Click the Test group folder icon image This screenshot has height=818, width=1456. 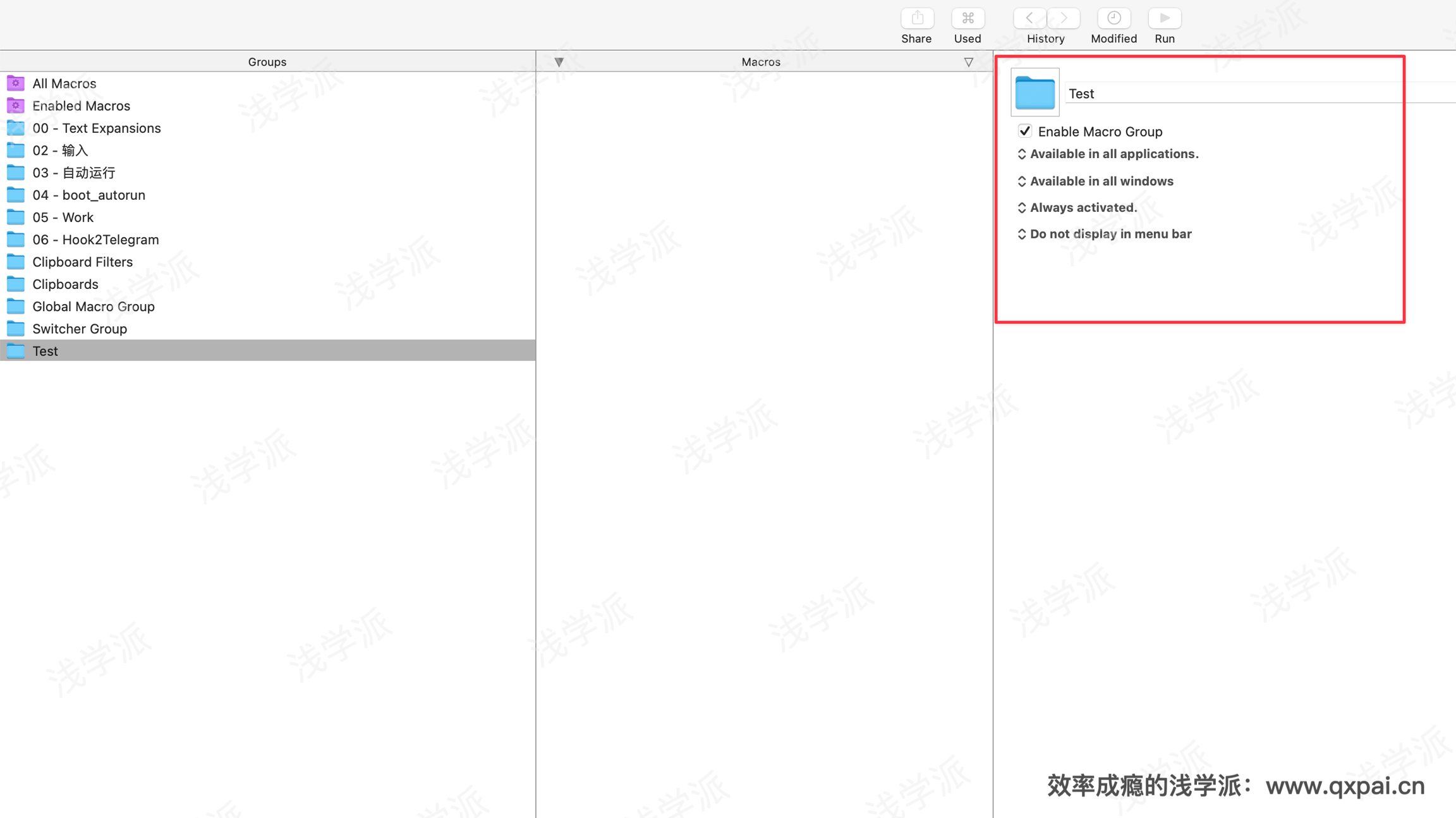point(1034,92)
